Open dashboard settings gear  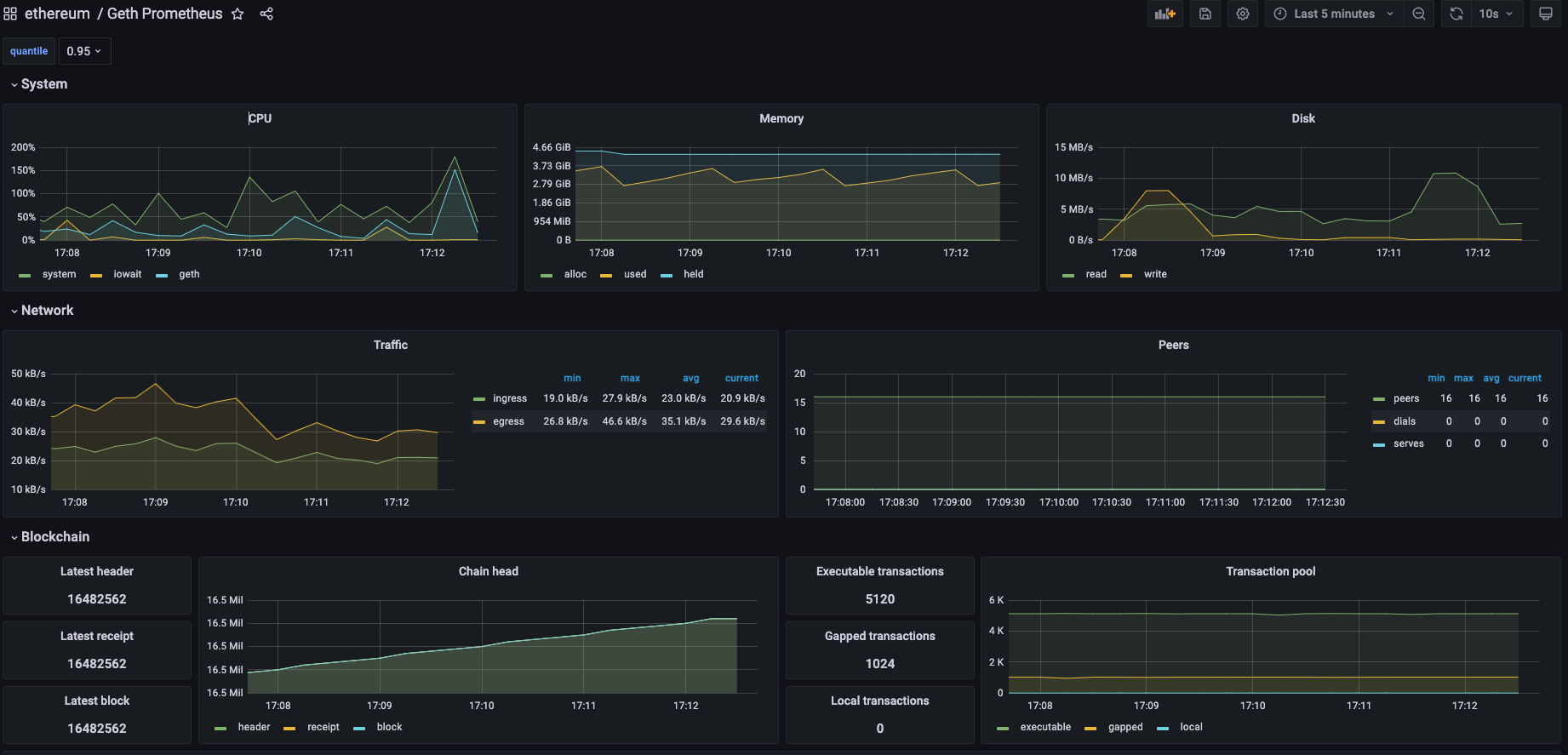coord(1243,14)
